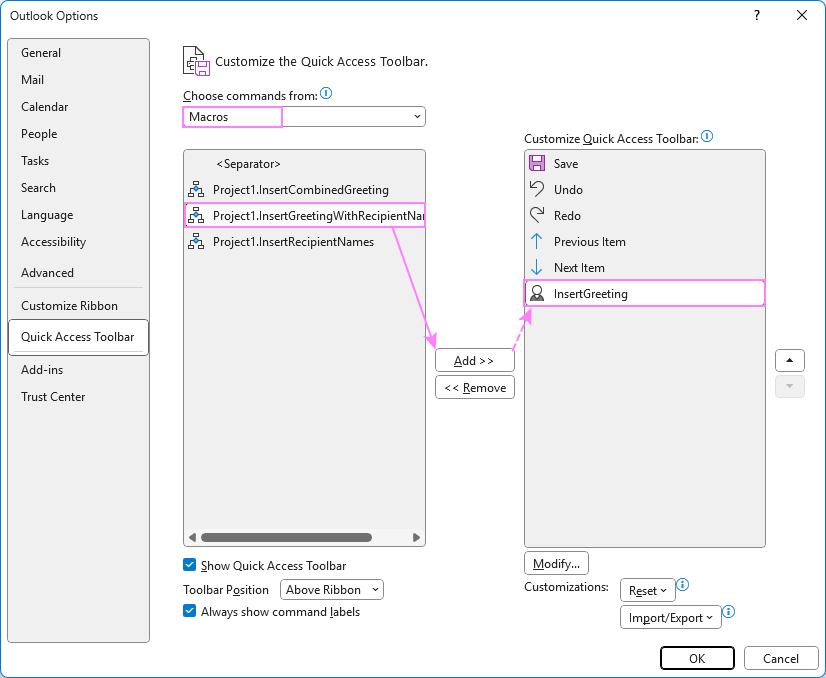This screenshot has height=678, width=826.
Task: Select Save in toolbar list
Action: [644, 163]
